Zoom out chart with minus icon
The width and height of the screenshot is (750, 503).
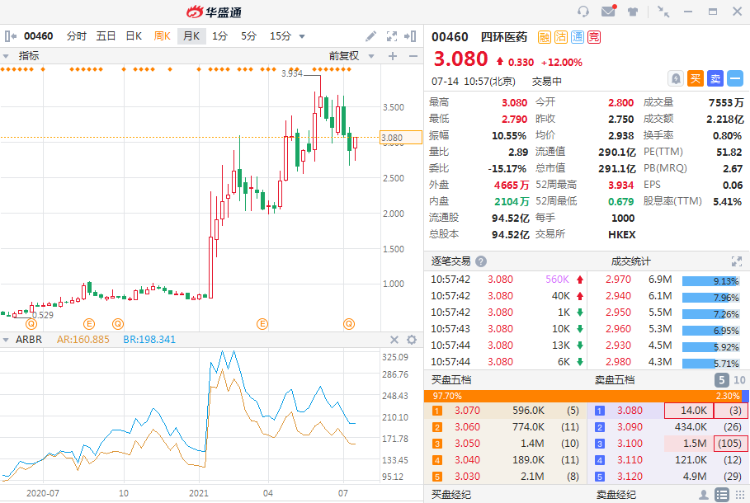(x=413, y=56)
